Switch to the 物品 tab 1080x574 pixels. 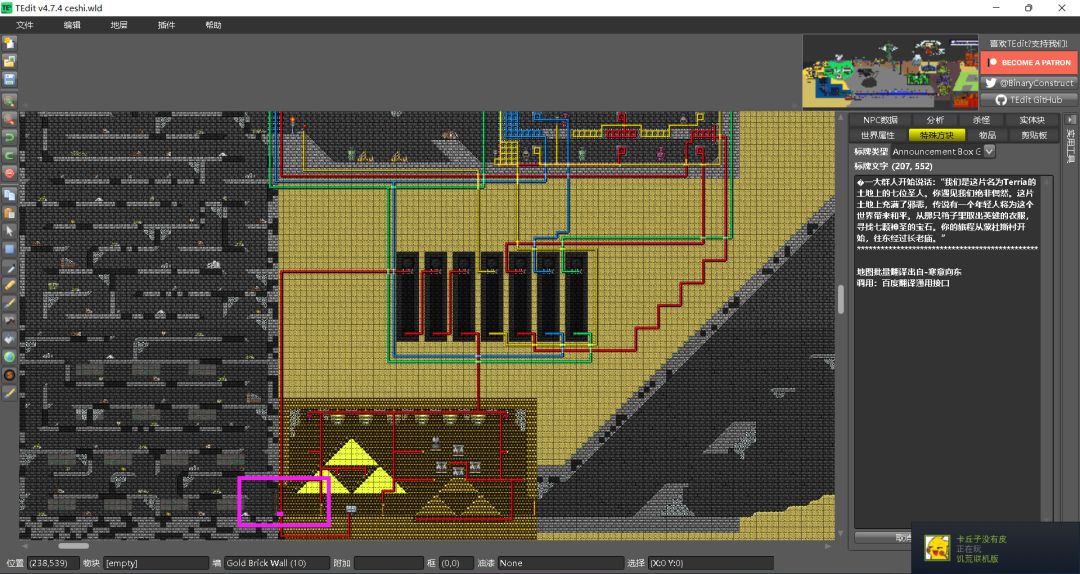[x=987, y=135]
